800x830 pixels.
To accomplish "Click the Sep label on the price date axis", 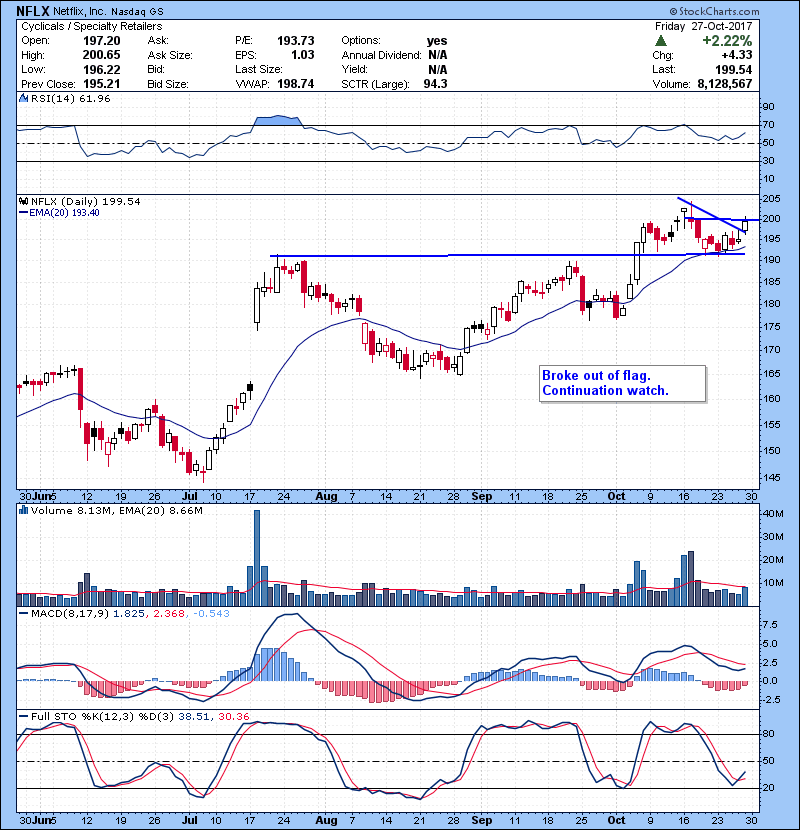I will click(481, 497).
